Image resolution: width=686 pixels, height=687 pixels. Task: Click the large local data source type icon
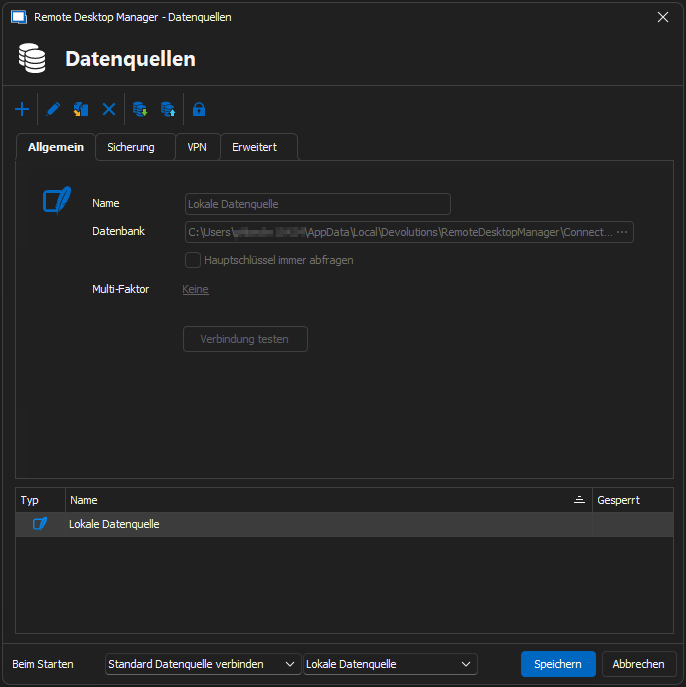point(57,200)
